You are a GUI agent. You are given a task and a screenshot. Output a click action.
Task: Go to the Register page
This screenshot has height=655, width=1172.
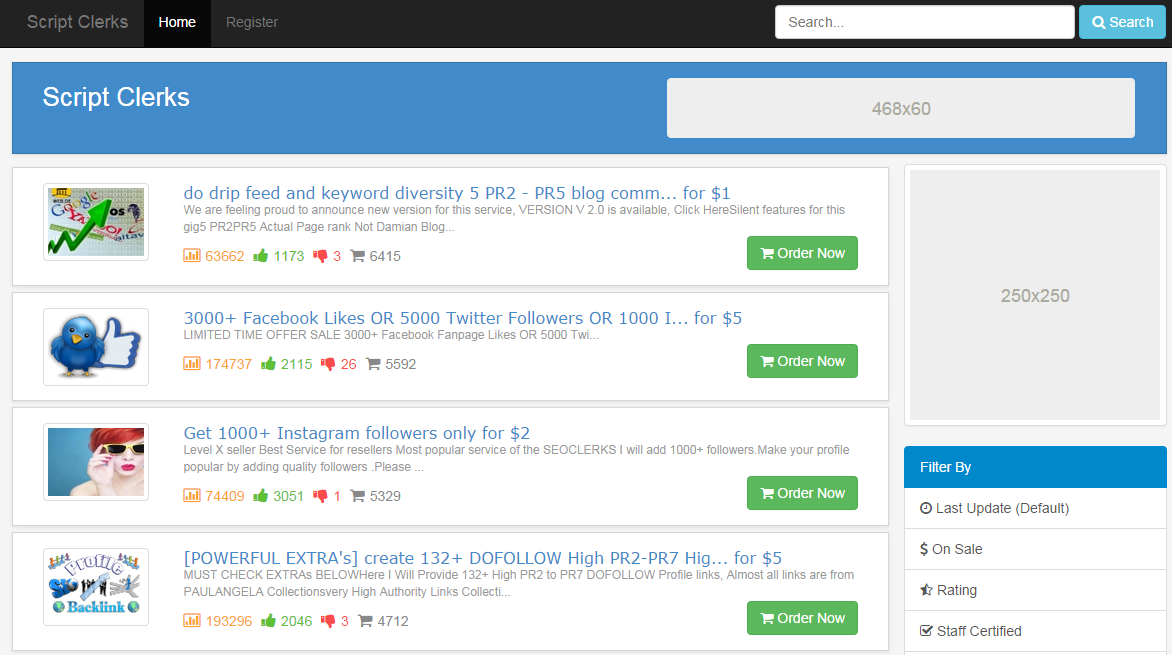(x=252, y=23)
